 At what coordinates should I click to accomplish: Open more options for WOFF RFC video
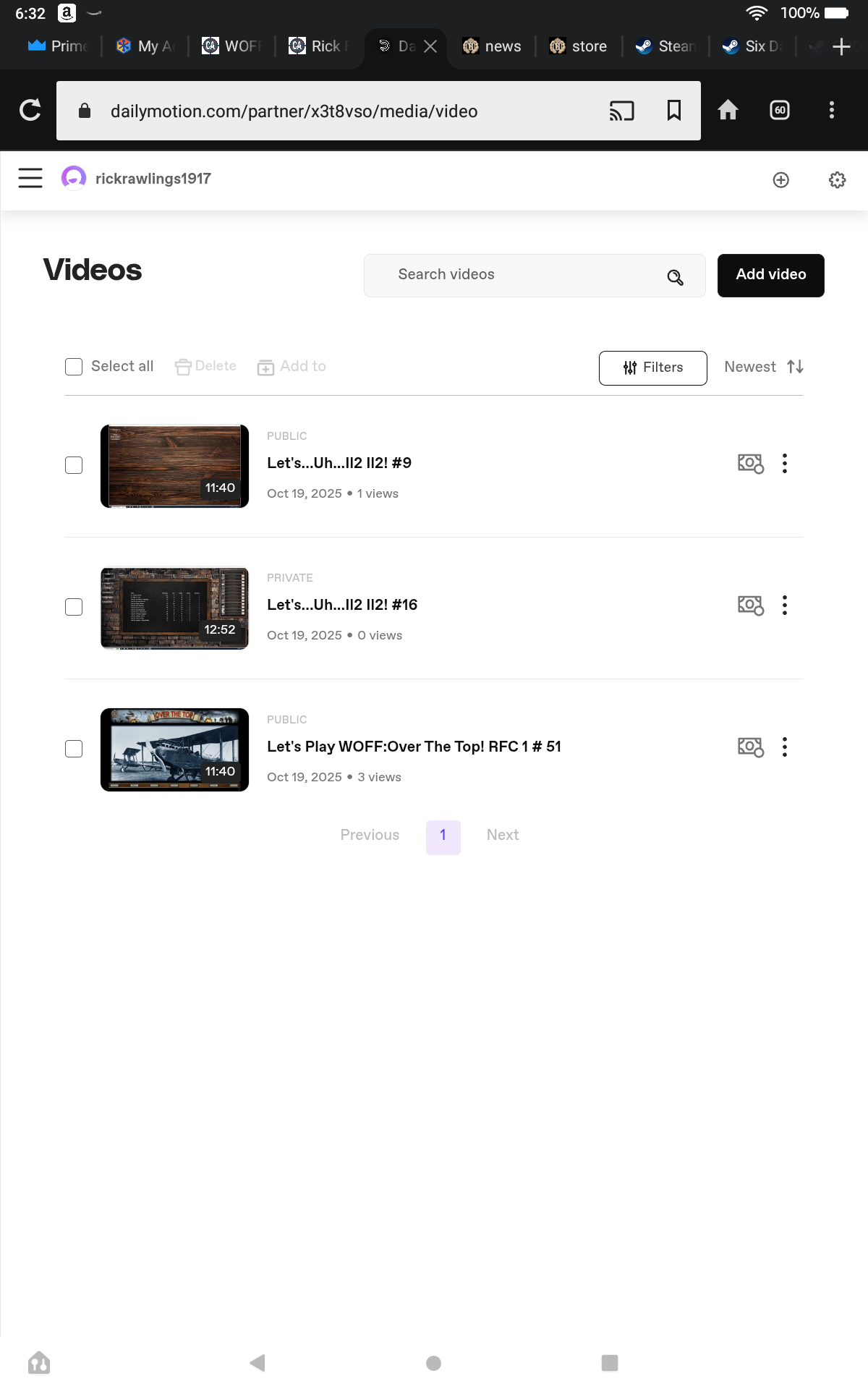pyautogui.click(x=785, y=747)
